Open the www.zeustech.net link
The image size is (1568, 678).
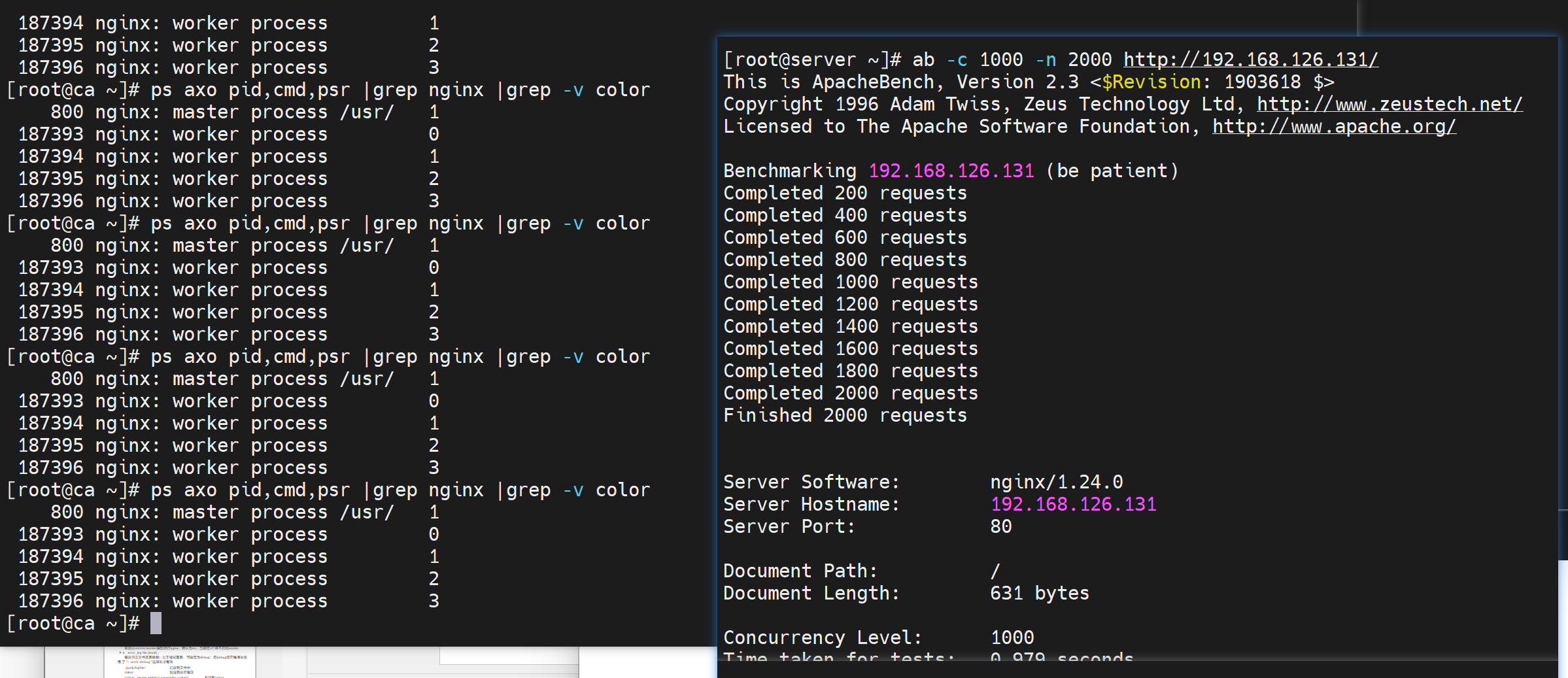coord(1389,104)
